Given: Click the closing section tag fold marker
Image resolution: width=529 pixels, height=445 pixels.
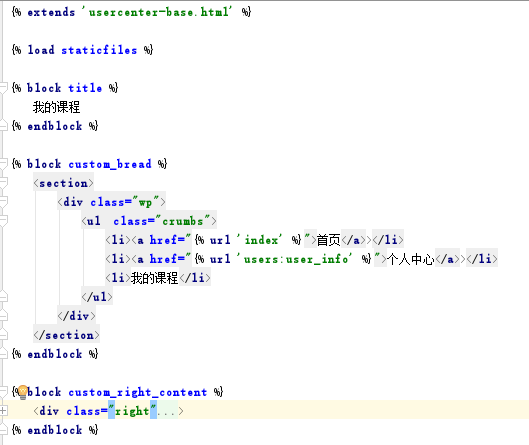Looking at the screenshot, I should point(3,335).
